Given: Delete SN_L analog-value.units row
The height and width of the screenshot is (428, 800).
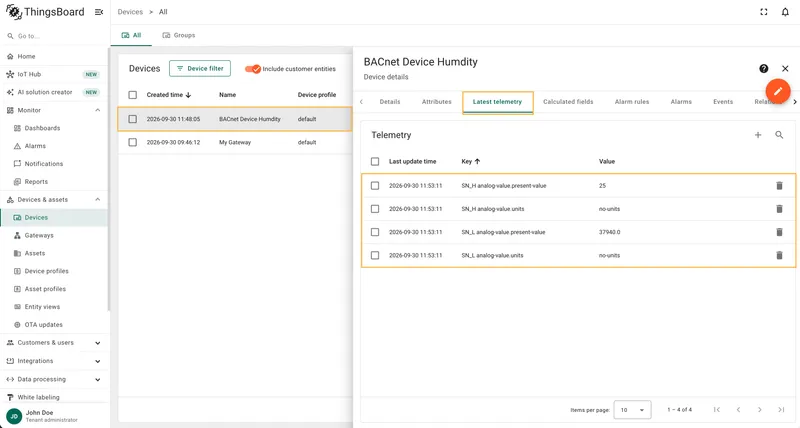Looking at the screenshot, I should (779, 255).
